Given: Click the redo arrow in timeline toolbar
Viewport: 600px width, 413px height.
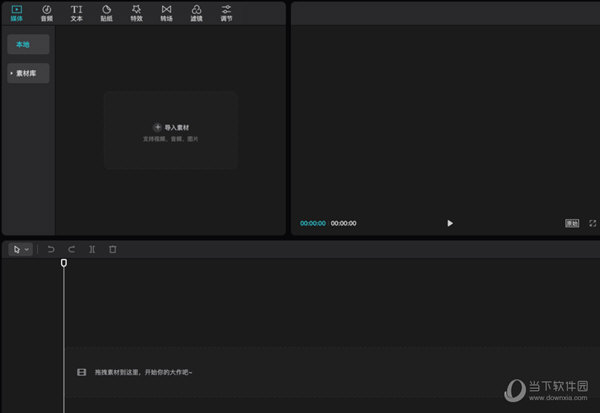Looking at the screenshot, I should pos(71,249).
